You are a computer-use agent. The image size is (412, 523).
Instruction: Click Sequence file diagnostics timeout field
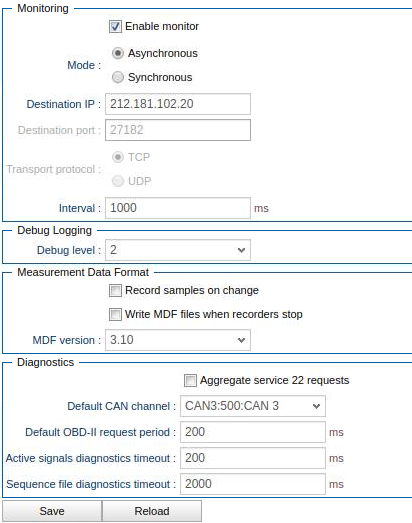pyautogui.click(x=253, y=484)
